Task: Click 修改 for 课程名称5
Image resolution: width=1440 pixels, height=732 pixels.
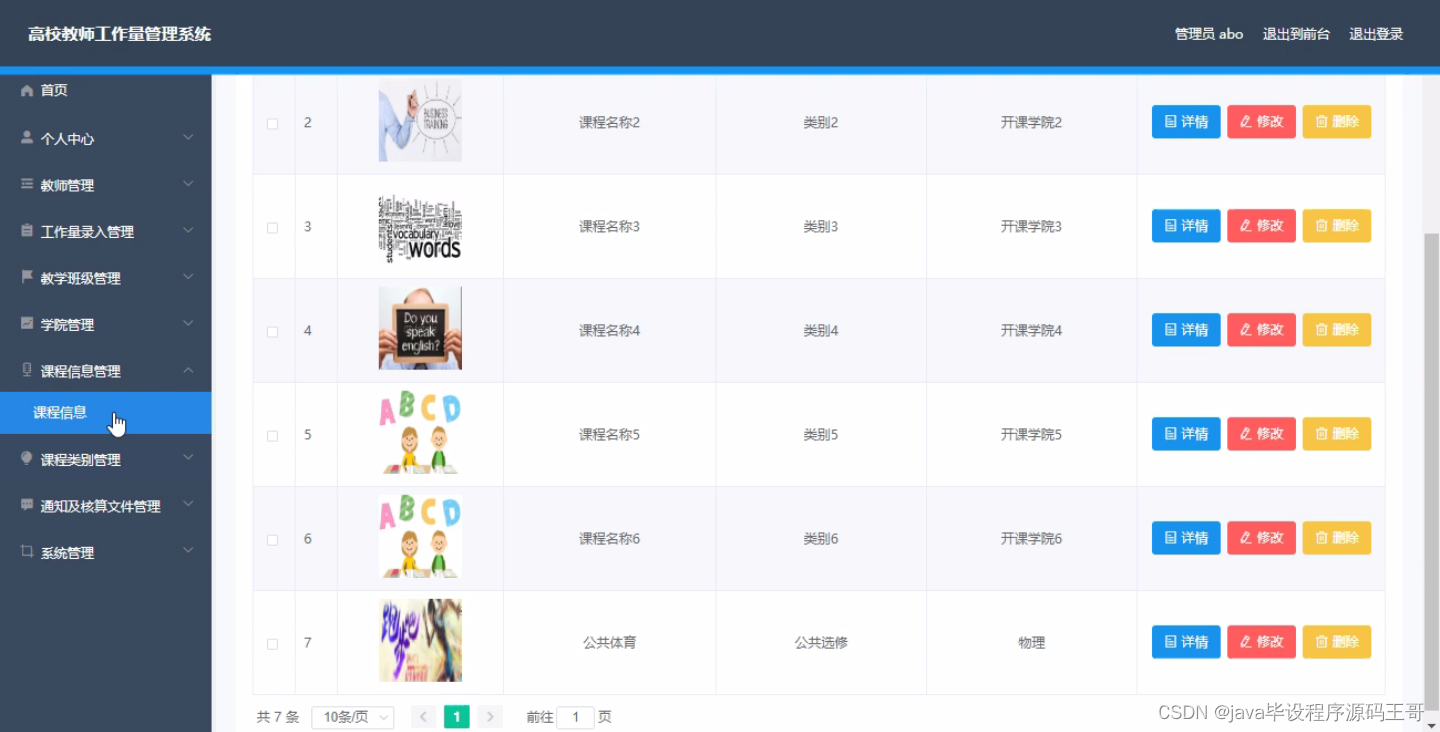Action: pos(1261,434)
